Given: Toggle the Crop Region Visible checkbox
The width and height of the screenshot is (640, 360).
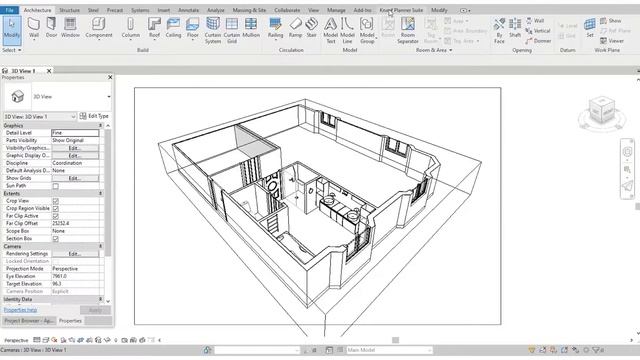Looking at the screenshot, I should click(x=56, y=209).
